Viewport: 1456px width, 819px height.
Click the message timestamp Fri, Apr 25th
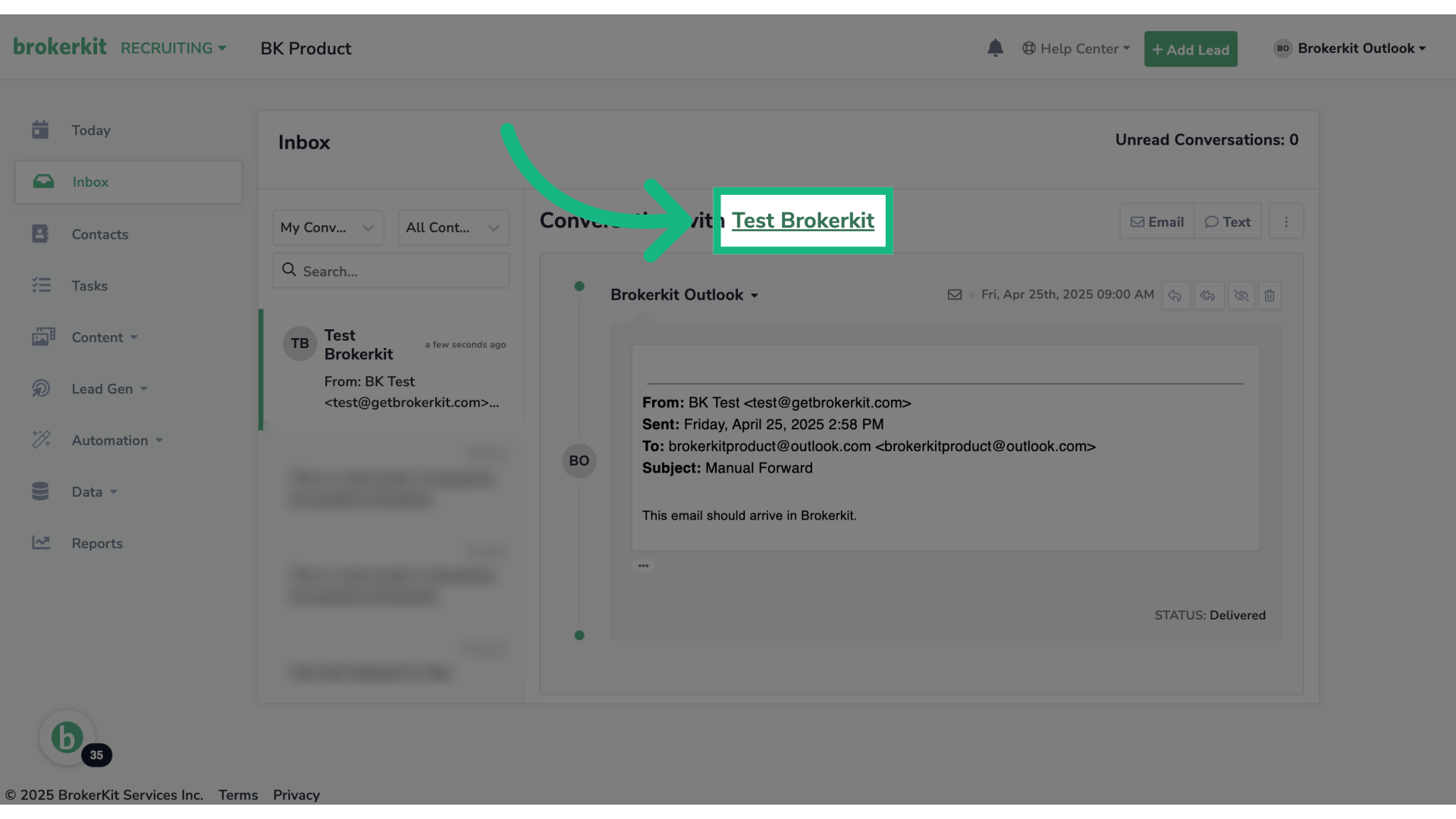pyautogui.click(x=1067, y=294)
